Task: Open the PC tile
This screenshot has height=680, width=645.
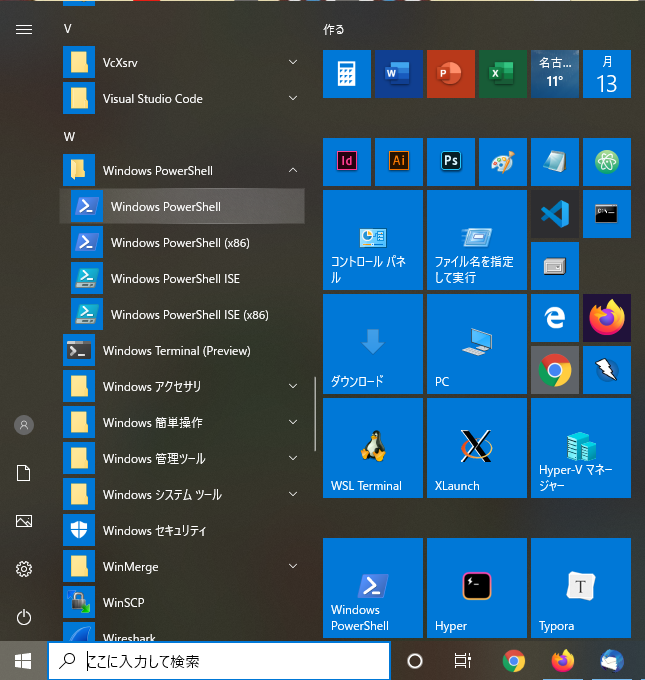Action: click(477, 344)
